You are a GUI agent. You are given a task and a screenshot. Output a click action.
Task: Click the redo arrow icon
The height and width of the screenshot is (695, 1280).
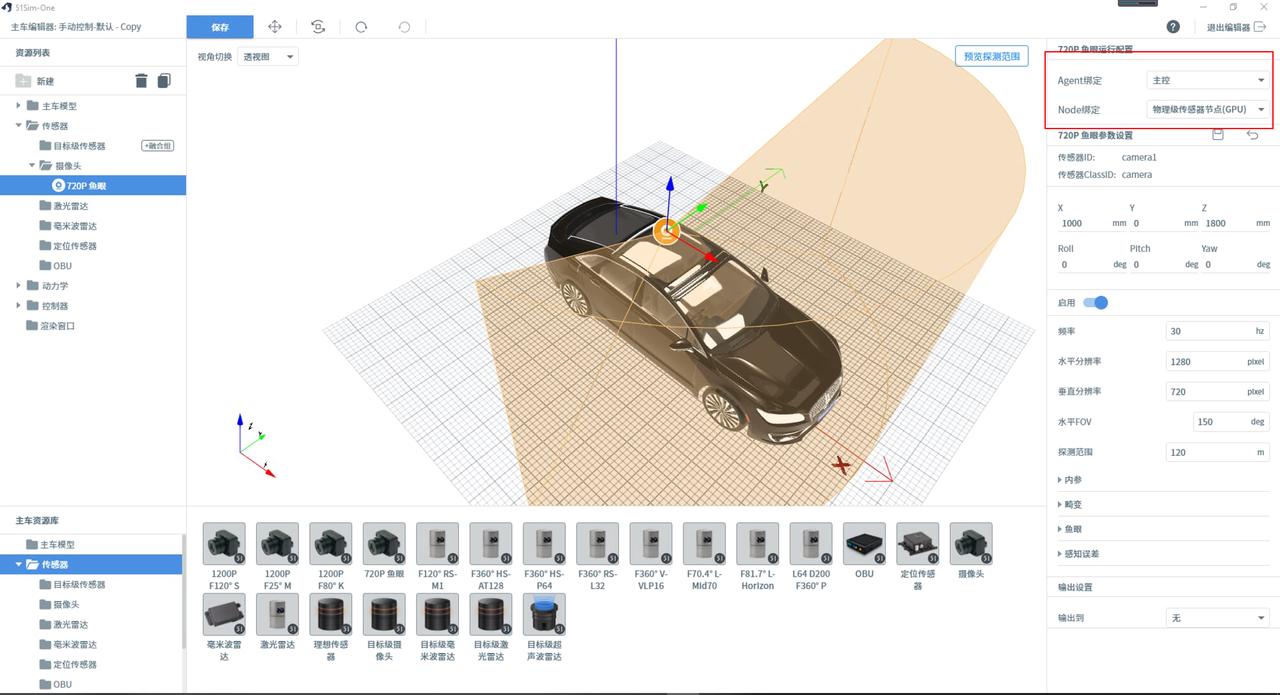361,27
